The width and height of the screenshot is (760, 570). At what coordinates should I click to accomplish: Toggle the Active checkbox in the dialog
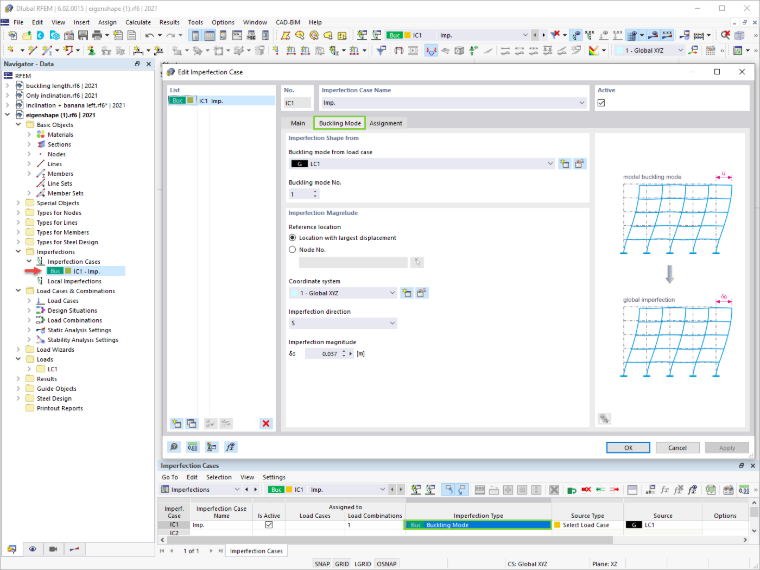tap(602, 103)
